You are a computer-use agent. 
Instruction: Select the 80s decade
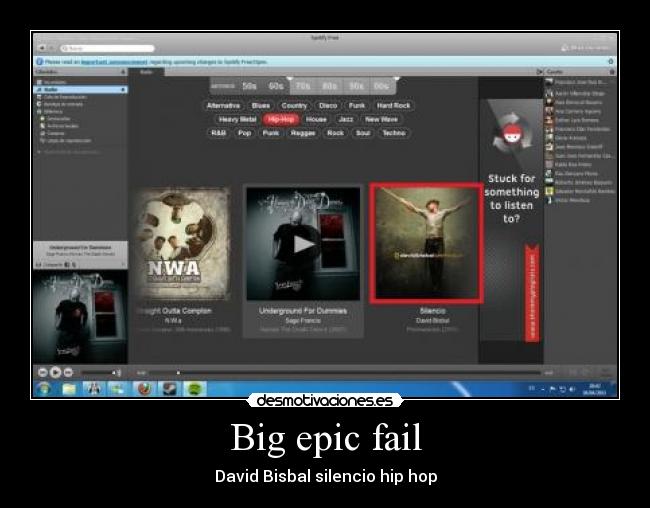coord(330,86)
